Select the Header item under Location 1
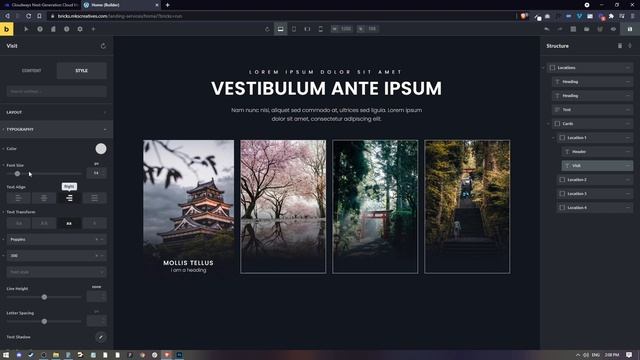The height and width of the screenshot is (360, 640). coord(598,151)
